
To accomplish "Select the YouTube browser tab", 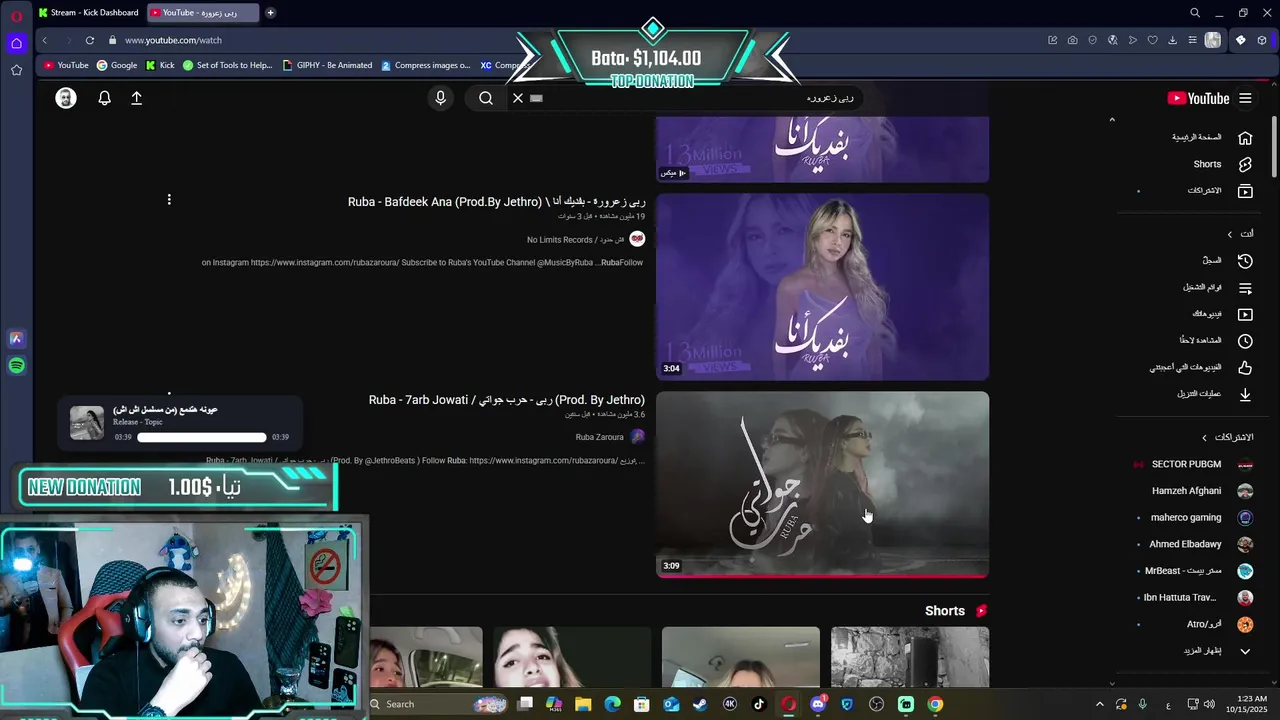I will (x=203, y=13).
